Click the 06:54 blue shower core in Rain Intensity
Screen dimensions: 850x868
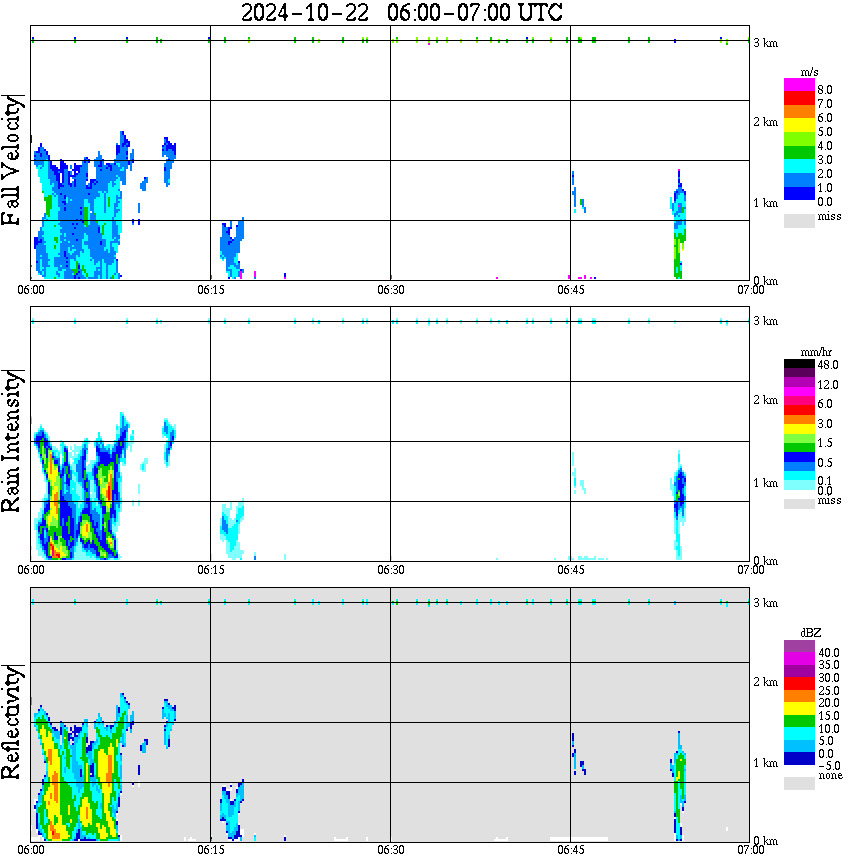(x=679, y=490)
